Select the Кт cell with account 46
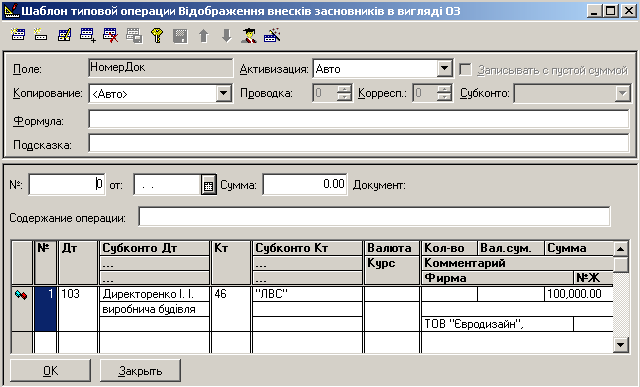Viewport: 640px width, 387px height. point(231,309)
